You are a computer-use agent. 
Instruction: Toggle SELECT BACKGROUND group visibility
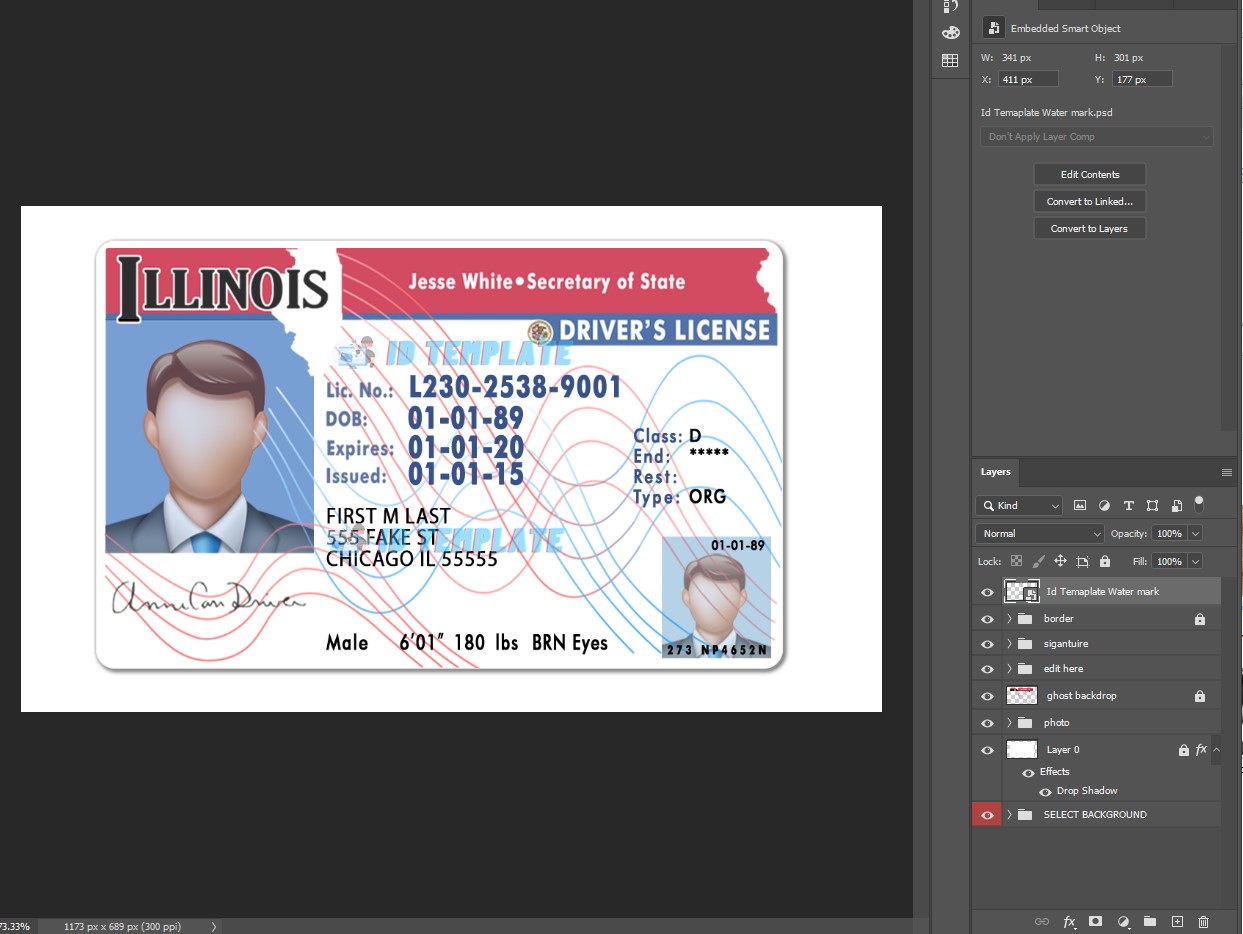tap(988, 815)
